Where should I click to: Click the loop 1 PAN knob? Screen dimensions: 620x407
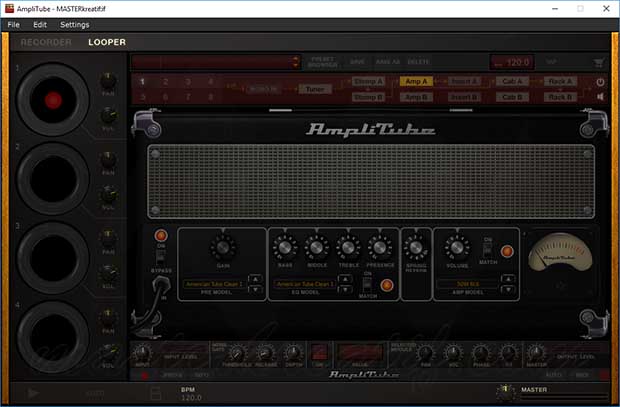click(108, 80)
